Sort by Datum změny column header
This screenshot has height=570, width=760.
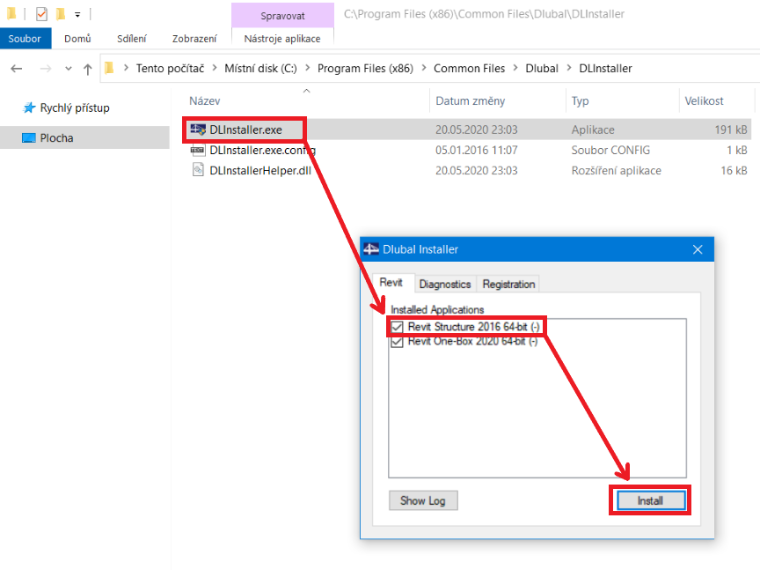470,101
